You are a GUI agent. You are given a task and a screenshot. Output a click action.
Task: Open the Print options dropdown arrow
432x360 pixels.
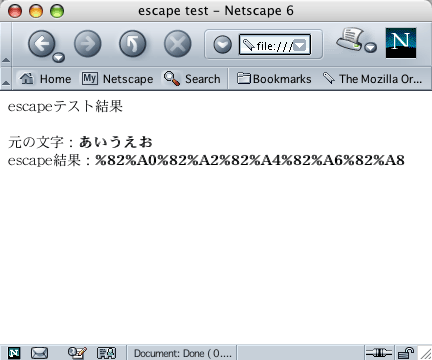point(370,48)
